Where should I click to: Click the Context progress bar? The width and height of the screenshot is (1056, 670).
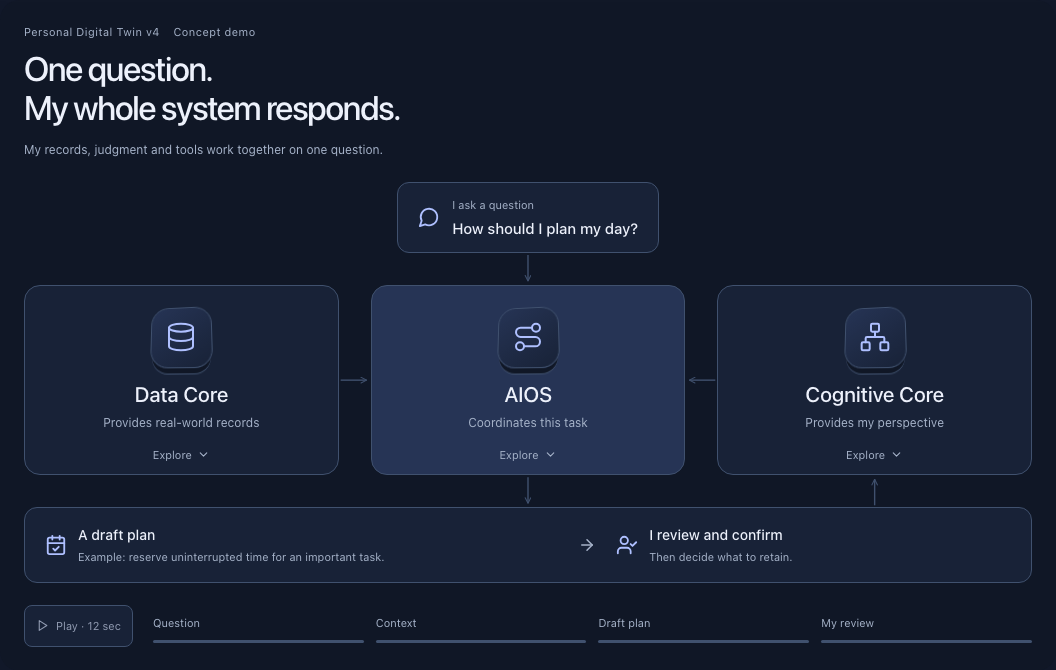coord(481,641)
